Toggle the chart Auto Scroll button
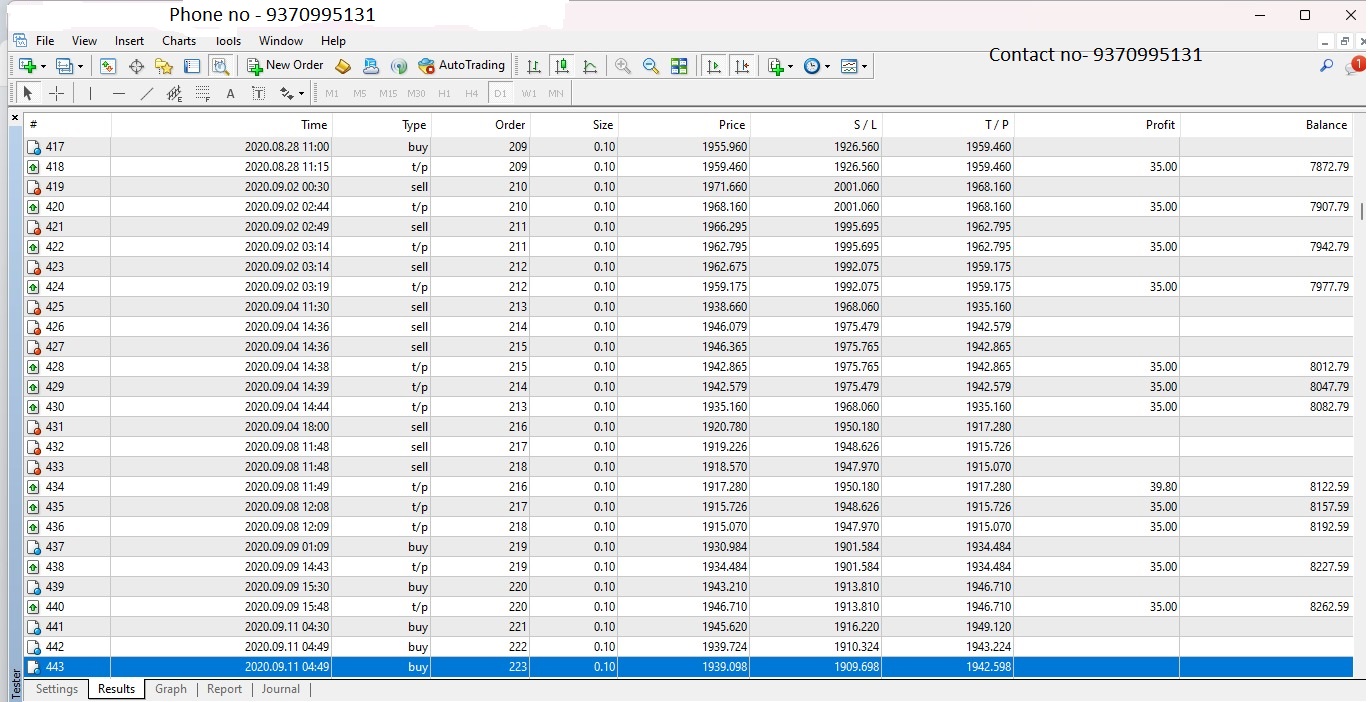 click(713, 66)
